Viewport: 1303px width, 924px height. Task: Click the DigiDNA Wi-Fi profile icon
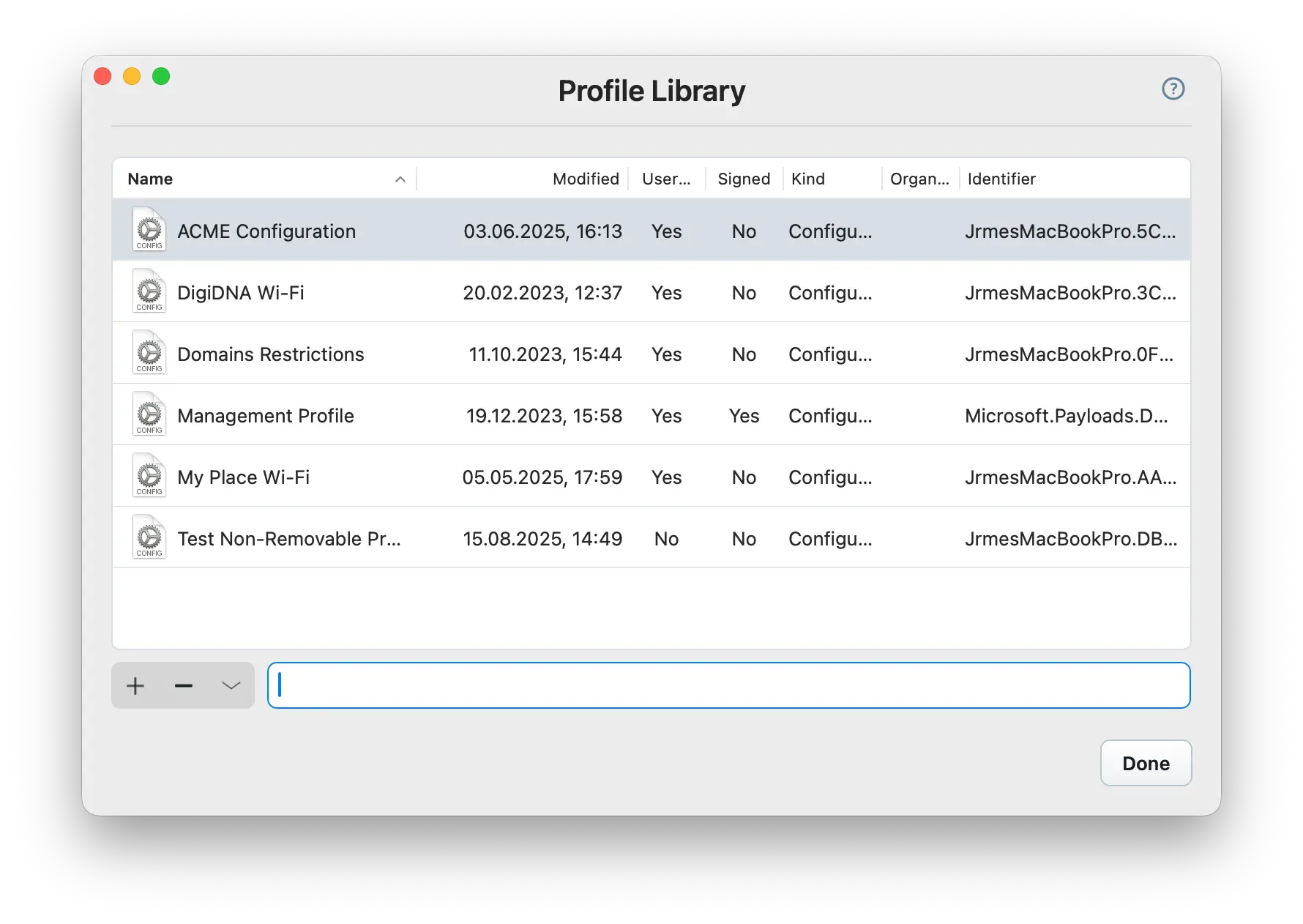coord(149,291)
